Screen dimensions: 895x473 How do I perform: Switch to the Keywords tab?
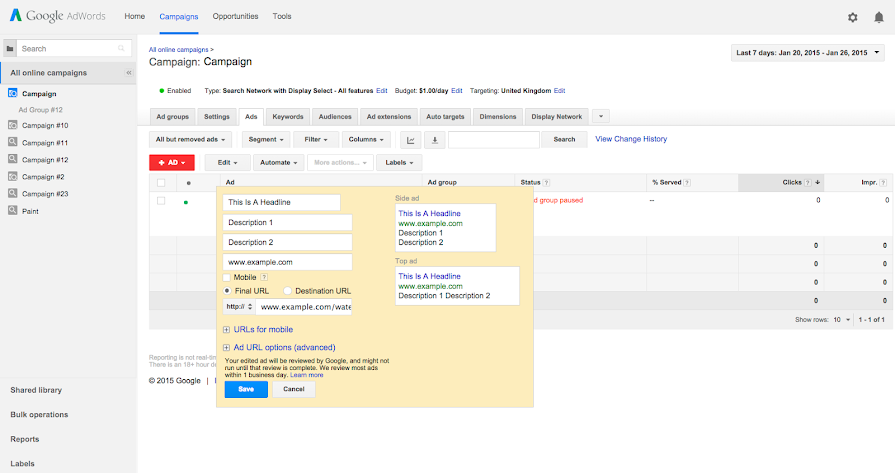pos(288,117)
